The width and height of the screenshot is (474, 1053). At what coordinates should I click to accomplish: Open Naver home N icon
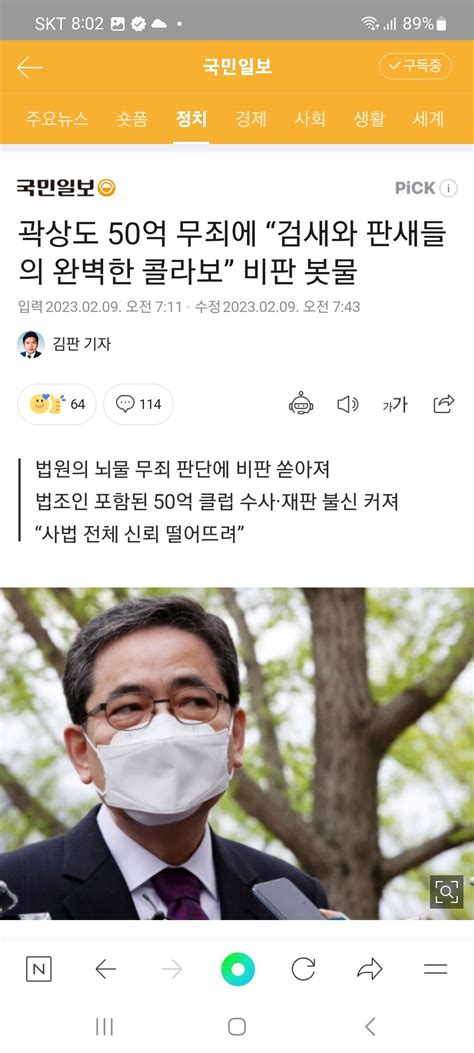click(x=38, y=969)
